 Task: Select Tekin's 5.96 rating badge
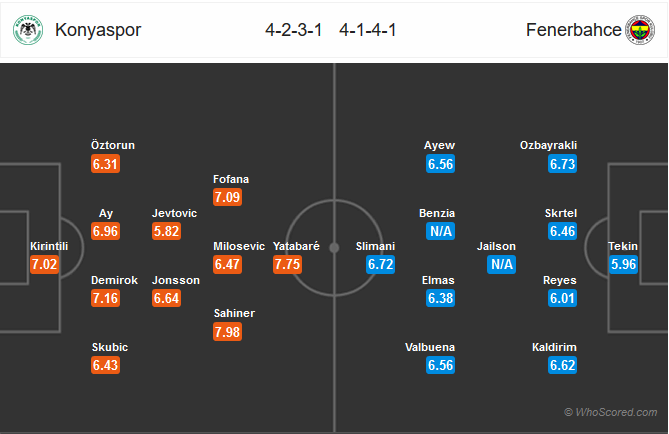(623, 264)
